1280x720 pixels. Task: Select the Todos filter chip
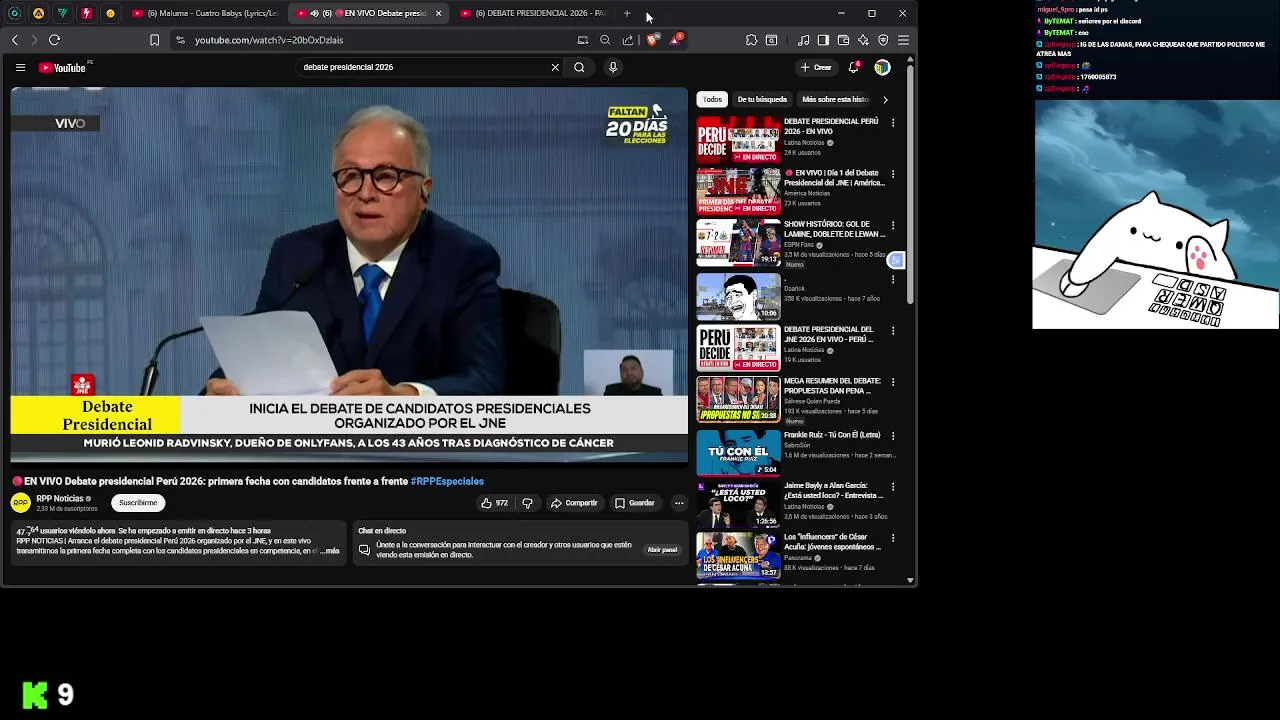712,99
